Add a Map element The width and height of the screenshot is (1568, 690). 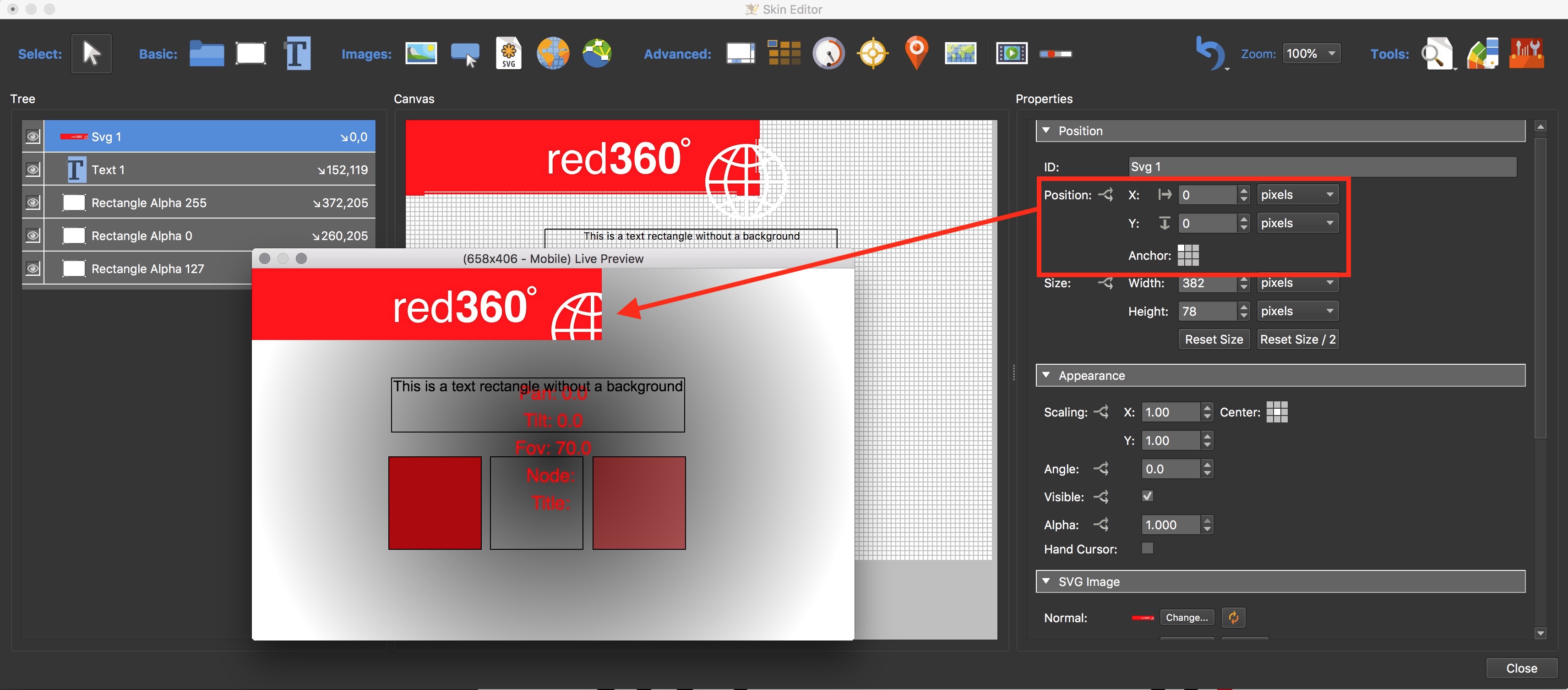960,54
